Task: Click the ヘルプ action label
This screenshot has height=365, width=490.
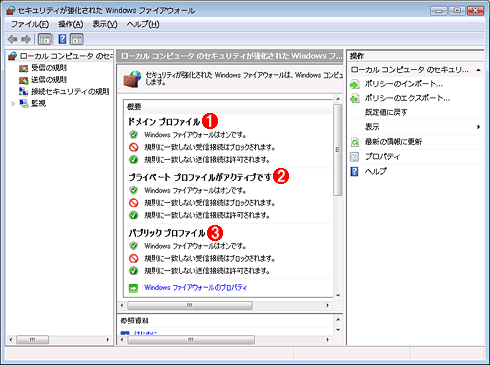Action: click(x=376, y=171)
